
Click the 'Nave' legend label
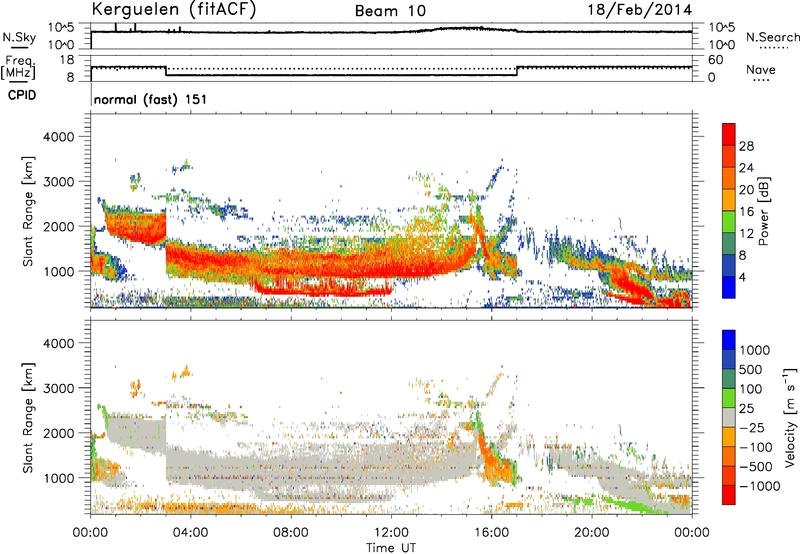click(761, 70)
